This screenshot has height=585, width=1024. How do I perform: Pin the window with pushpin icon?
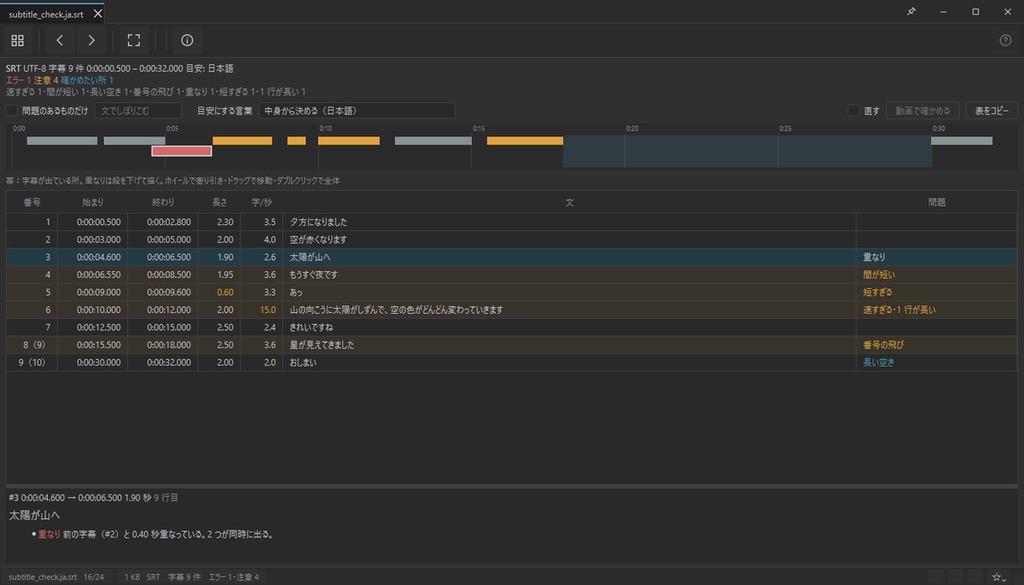point(911,12)
